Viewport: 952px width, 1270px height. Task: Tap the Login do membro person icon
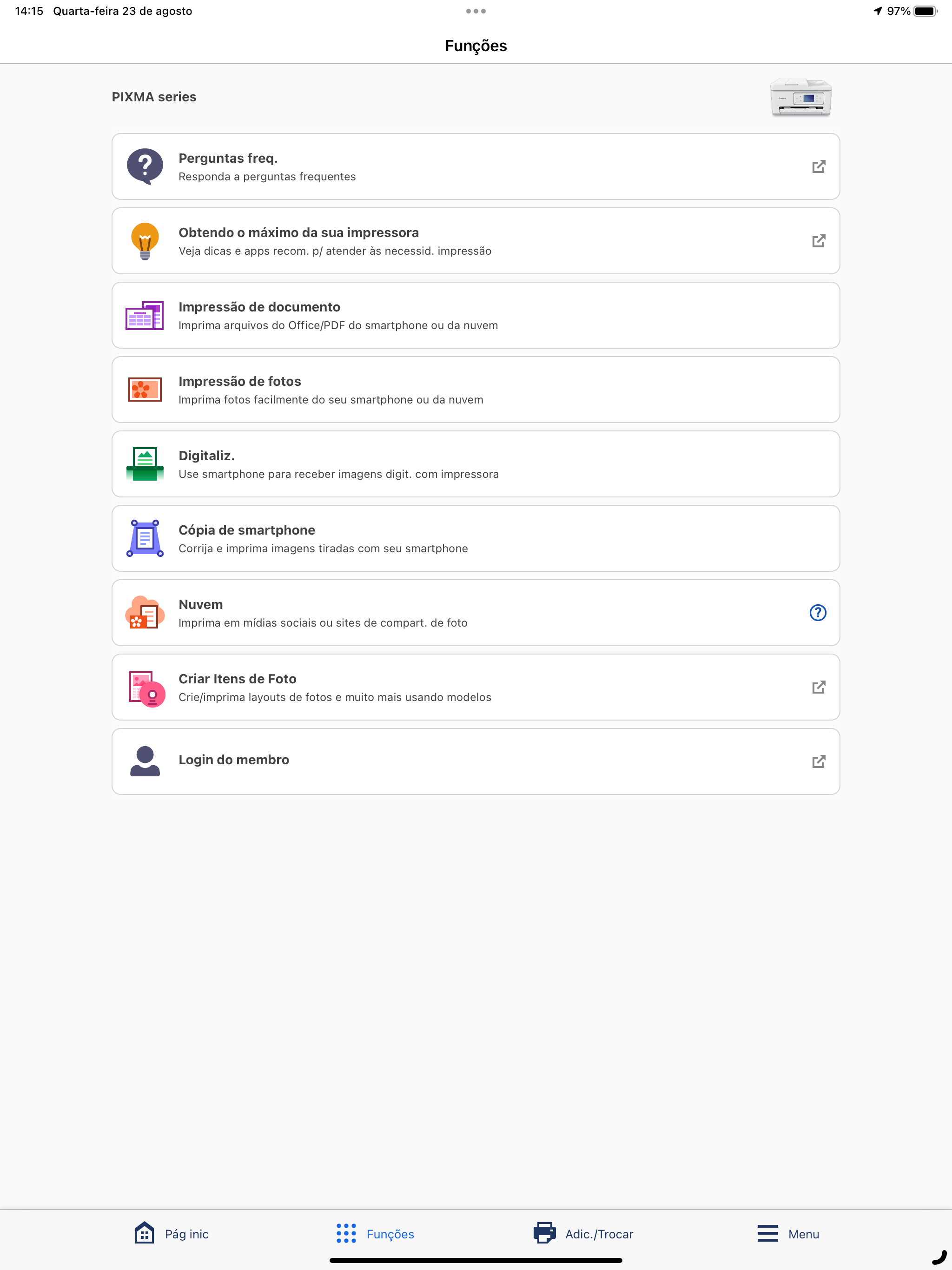[145, 761]
